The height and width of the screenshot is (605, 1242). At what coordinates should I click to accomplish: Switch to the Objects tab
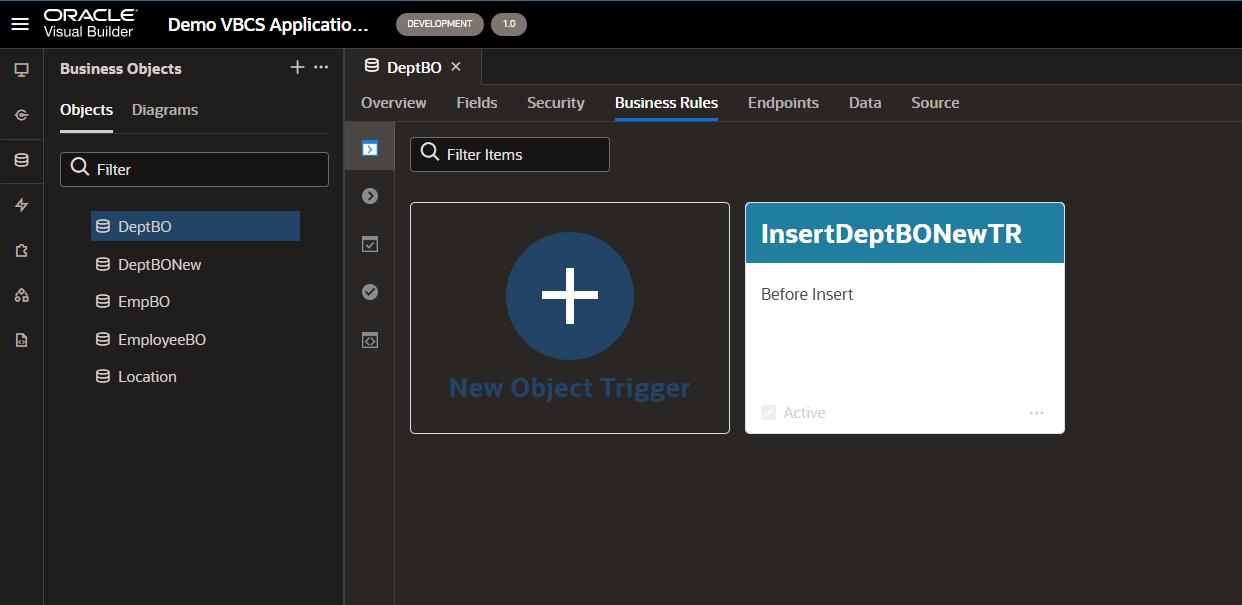click(x=86, y=110)
